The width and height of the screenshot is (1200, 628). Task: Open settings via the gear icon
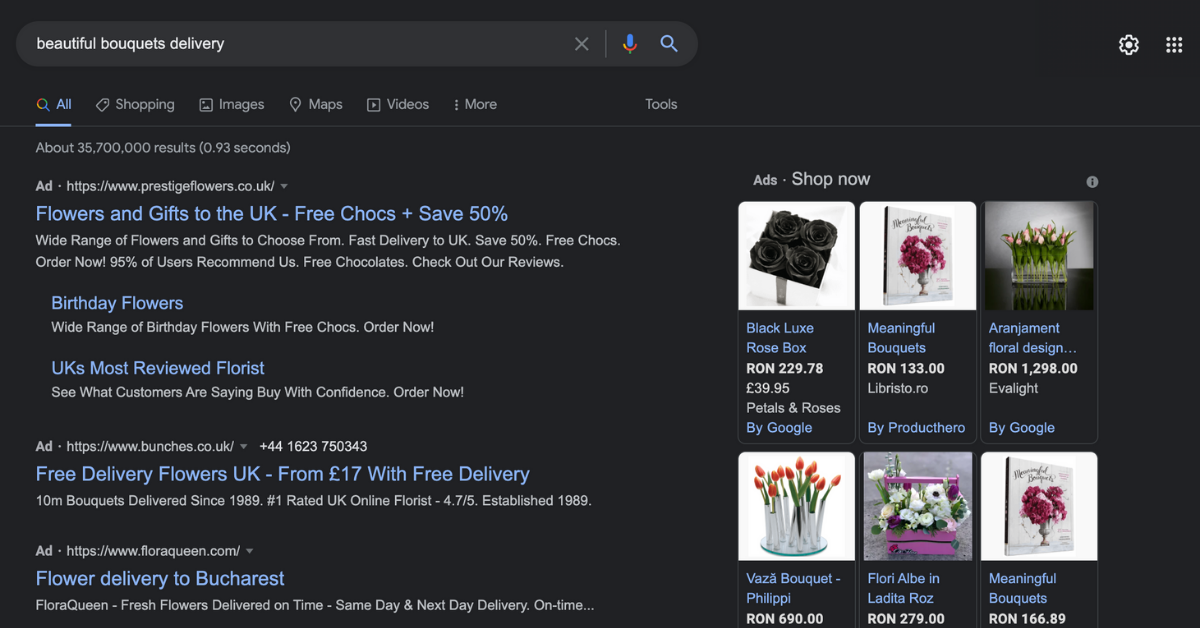tap(1129, 45)
